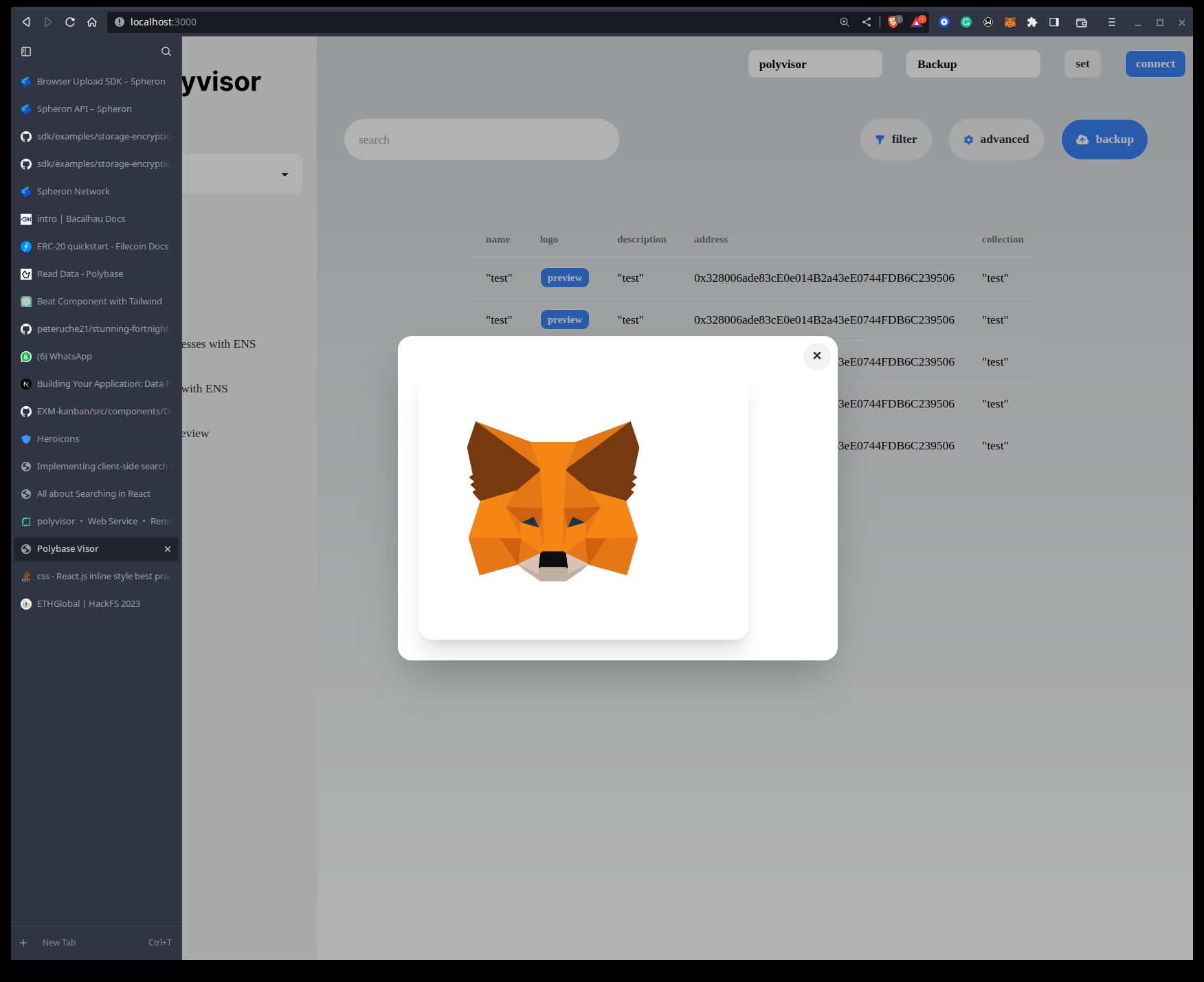Screen dimensions: 1204x982
Task: Switch to Spheron API tab
Action: (96, 109)
